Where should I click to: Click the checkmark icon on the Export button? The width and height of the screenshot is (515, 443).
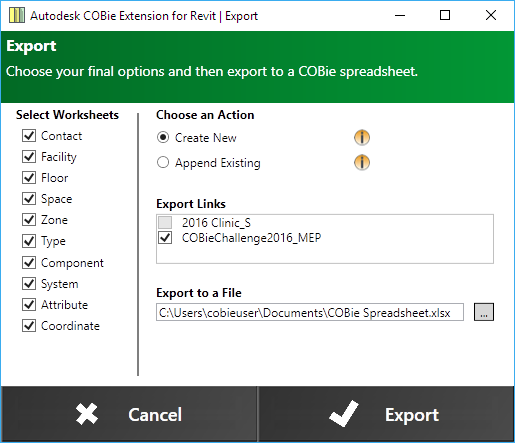coord(344,414)
